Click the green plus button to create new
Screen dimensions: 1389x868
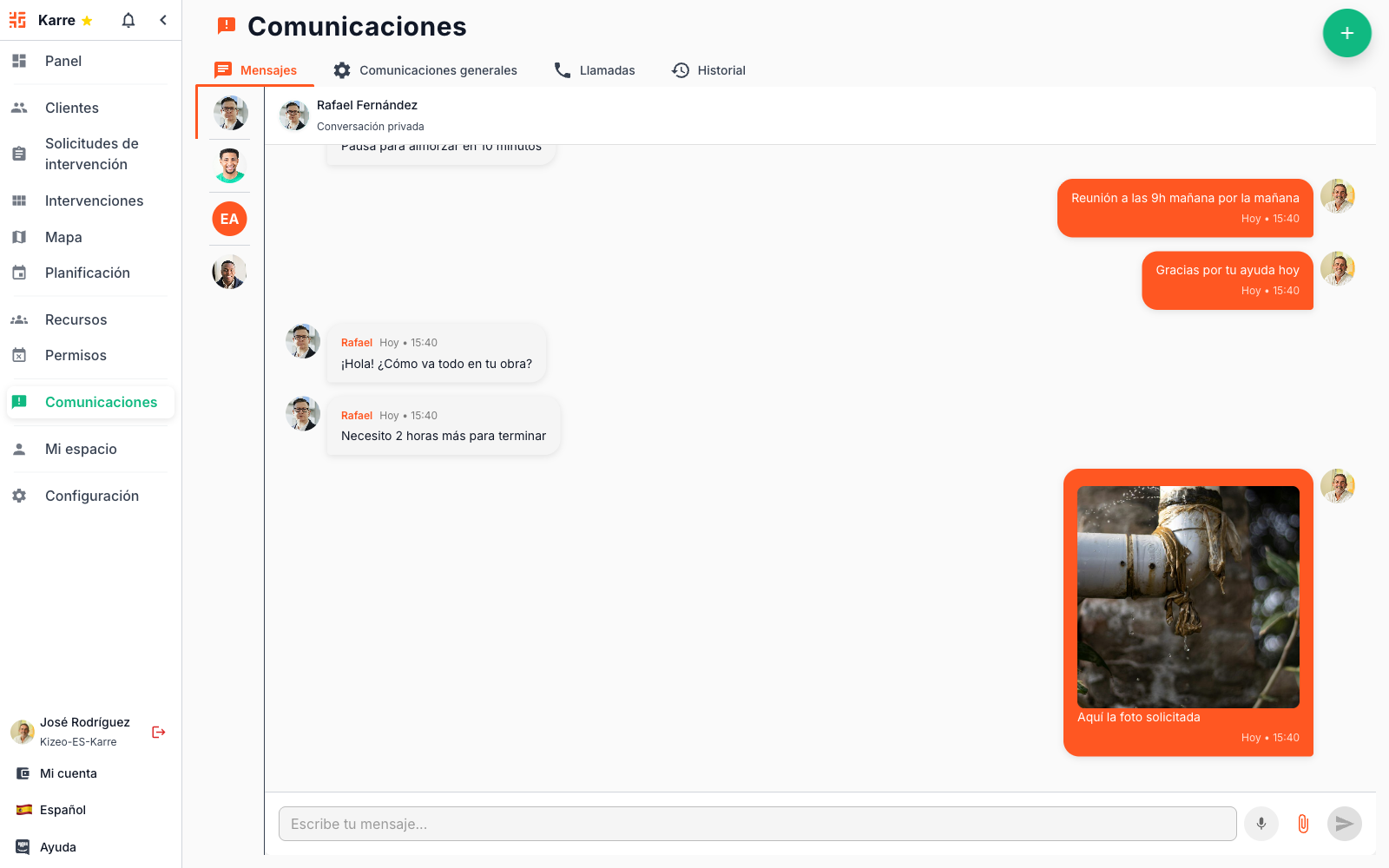pos(1346,33)
